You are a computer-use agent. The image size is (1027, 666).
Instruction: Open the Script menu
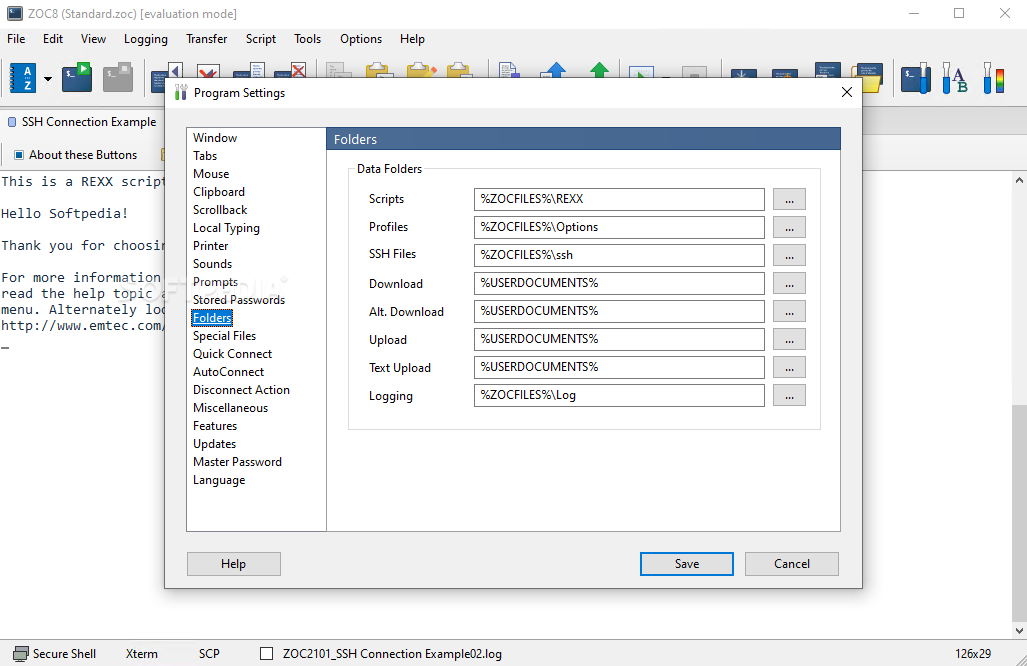point(261,39)
